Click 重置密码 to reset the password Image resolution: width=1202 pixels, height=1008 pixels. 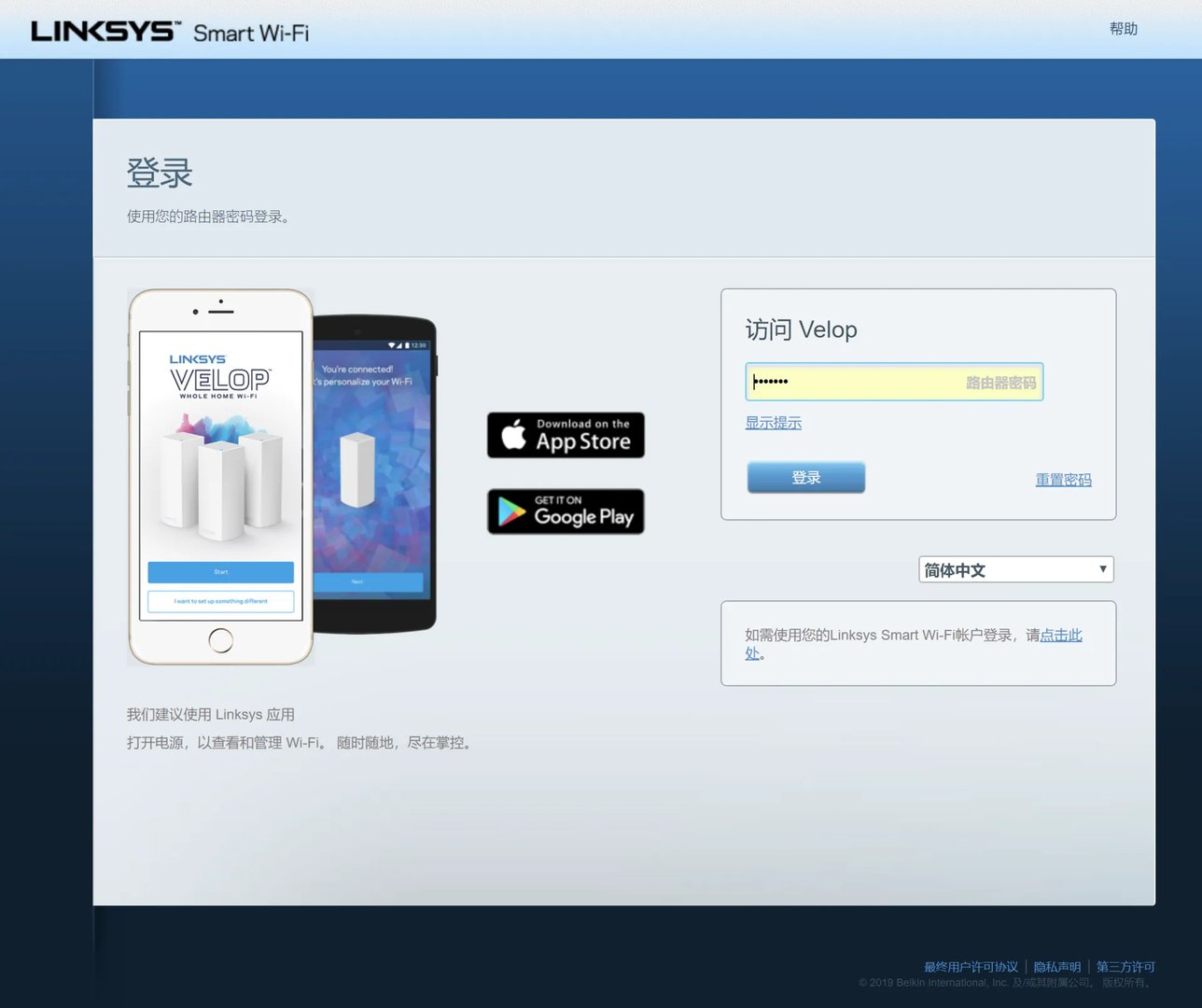pos(1063,480)
